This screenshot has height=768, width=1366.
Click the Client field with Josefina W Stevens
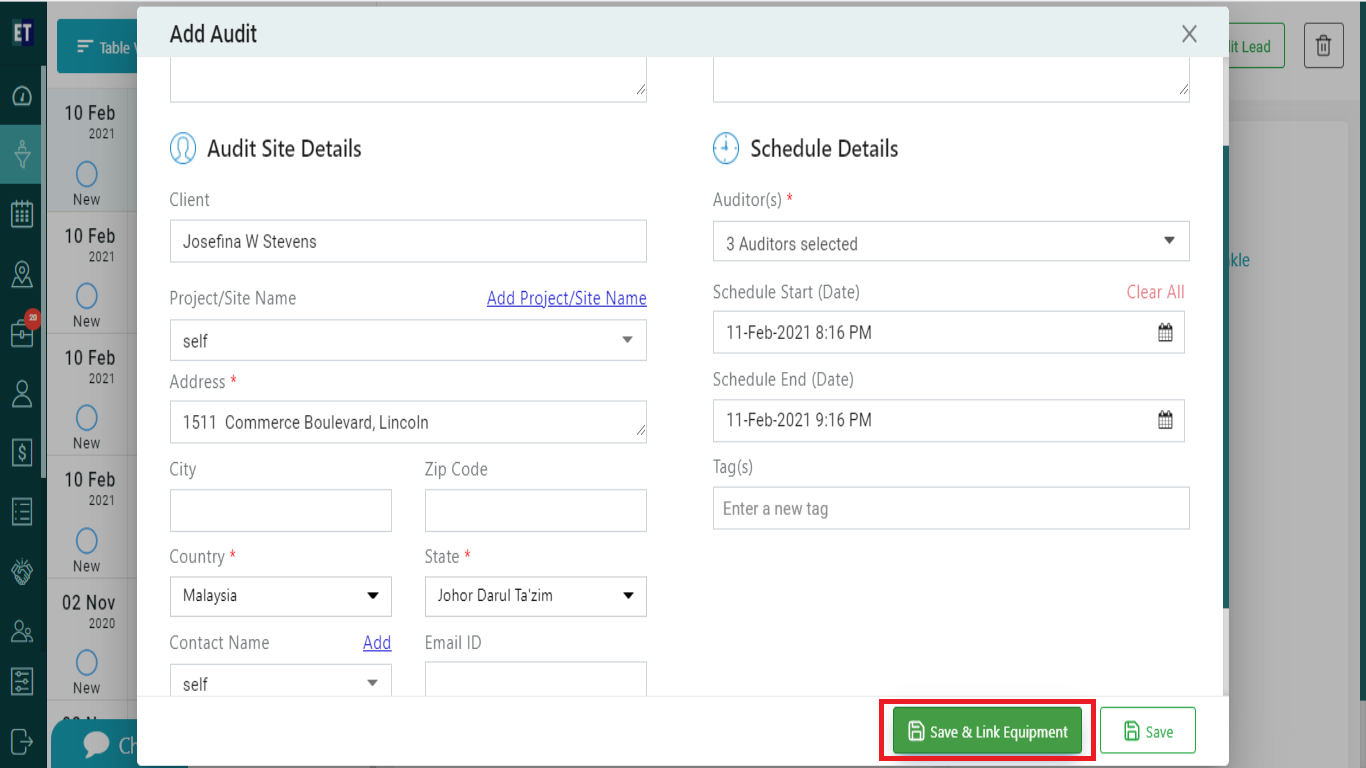tap(408, 241)
